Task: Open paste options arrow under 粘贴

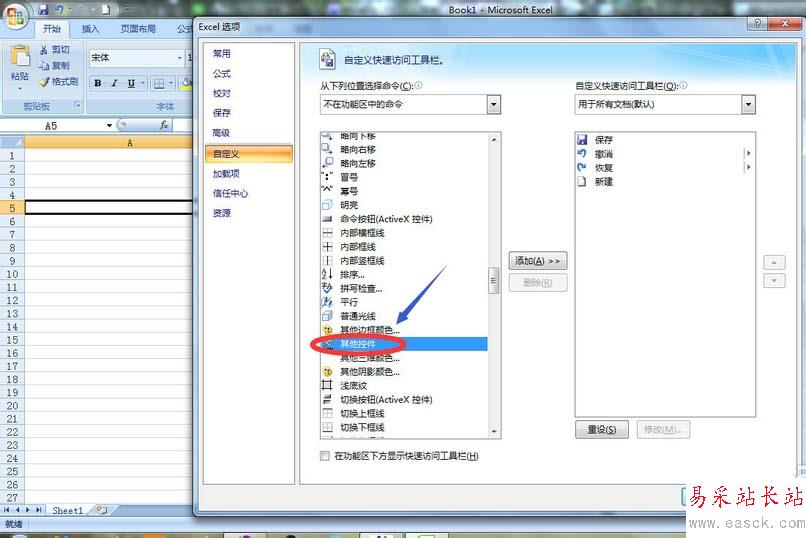Action: coord(20,88)
